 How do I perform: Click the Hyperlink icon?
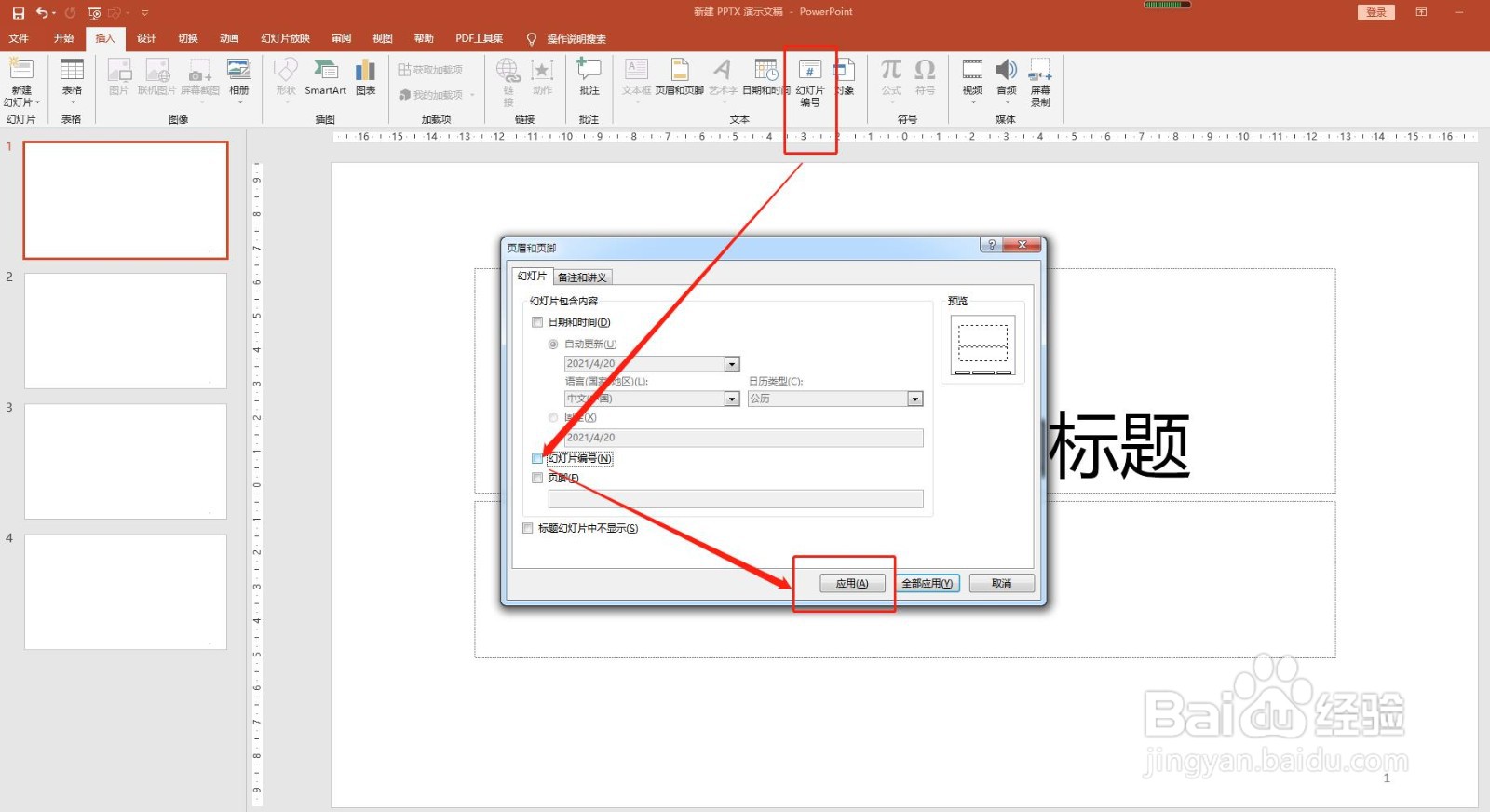[x=508, y=71]
